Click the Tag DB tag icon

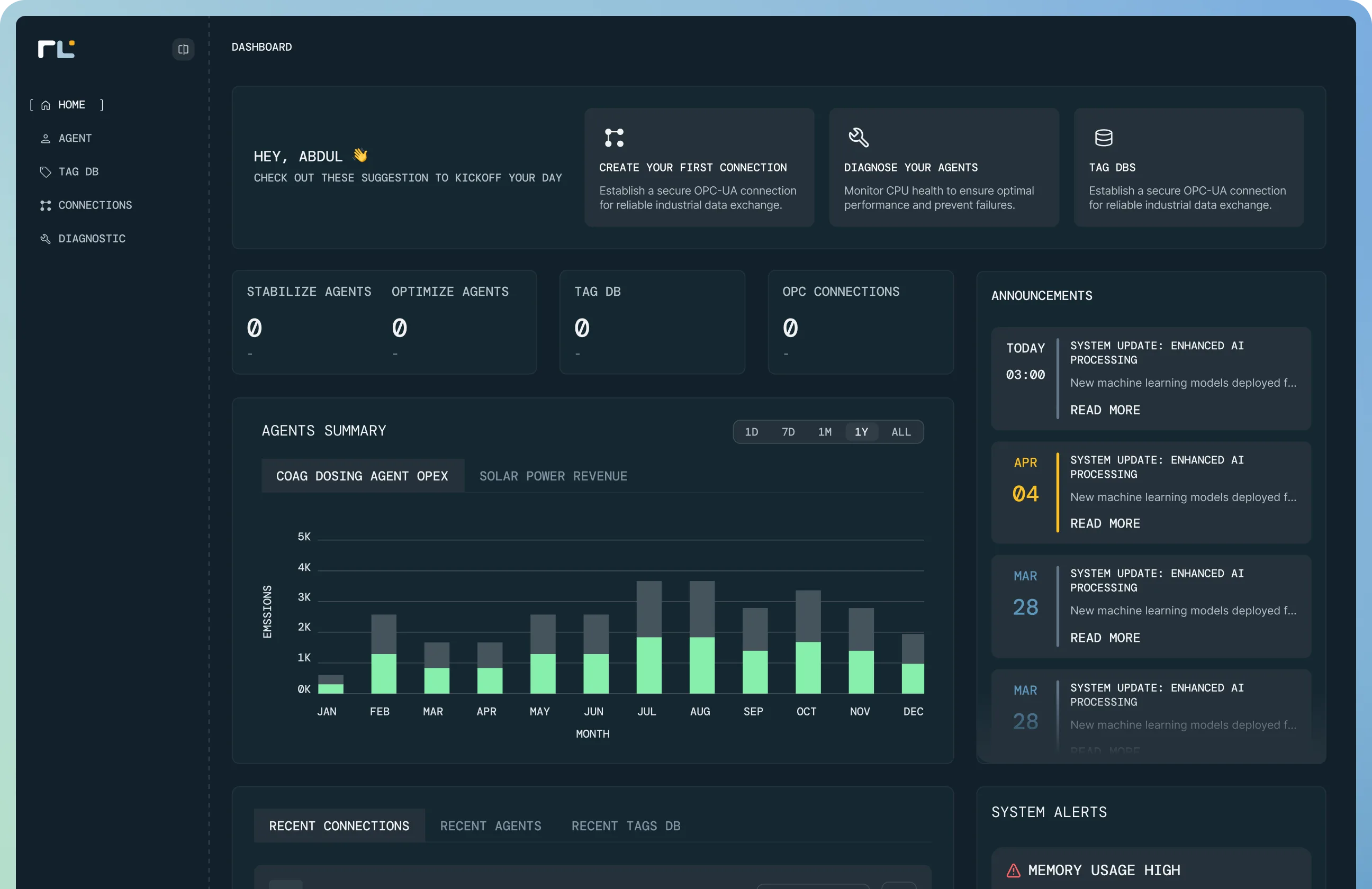(x=46, y=171)
